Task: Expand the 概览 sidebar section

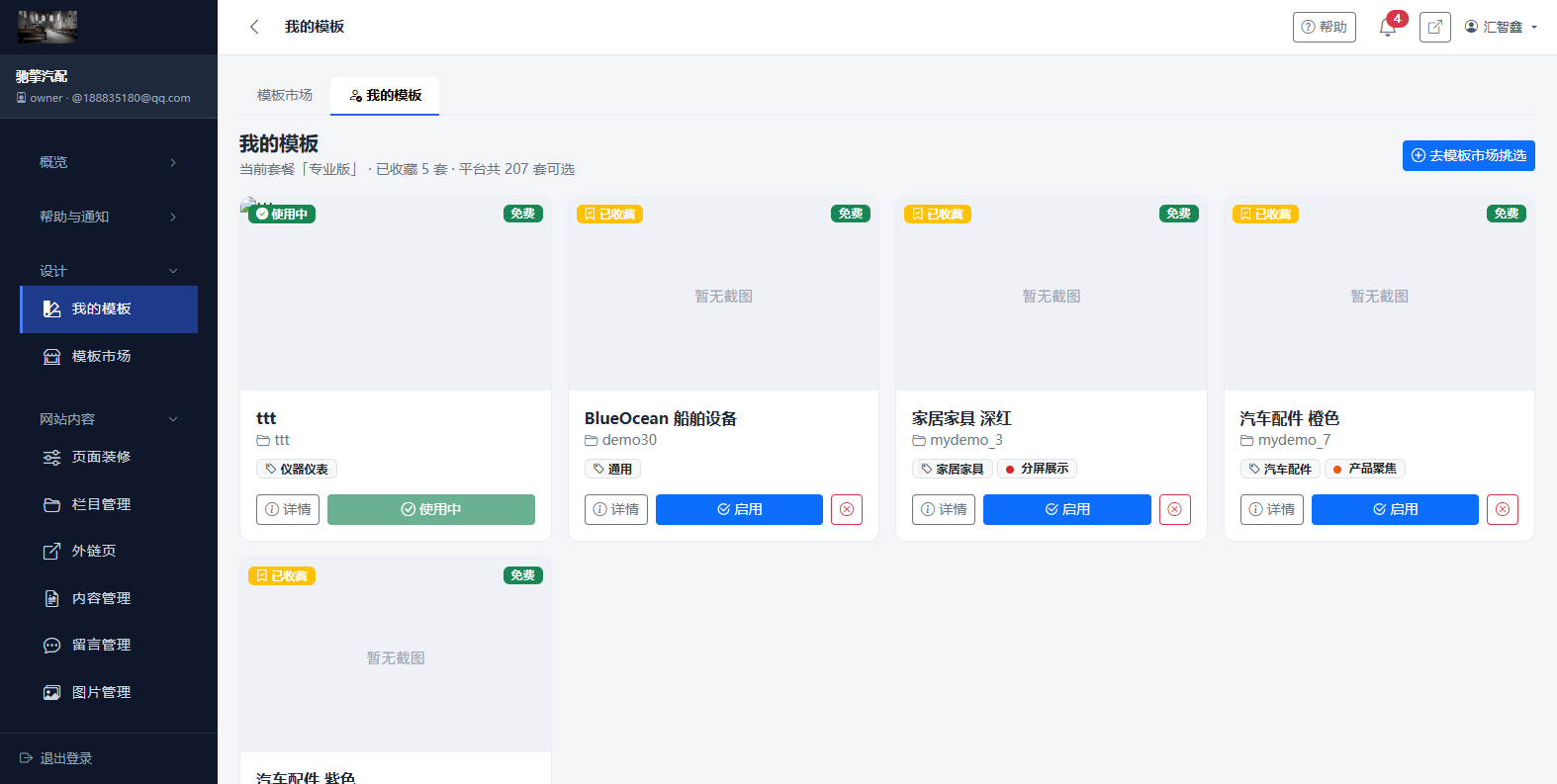Action: point(109,162)
